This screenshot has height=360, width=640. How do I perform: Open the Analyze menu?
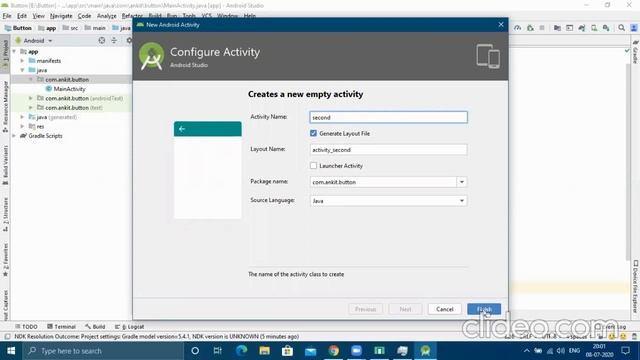click(107, 16)
